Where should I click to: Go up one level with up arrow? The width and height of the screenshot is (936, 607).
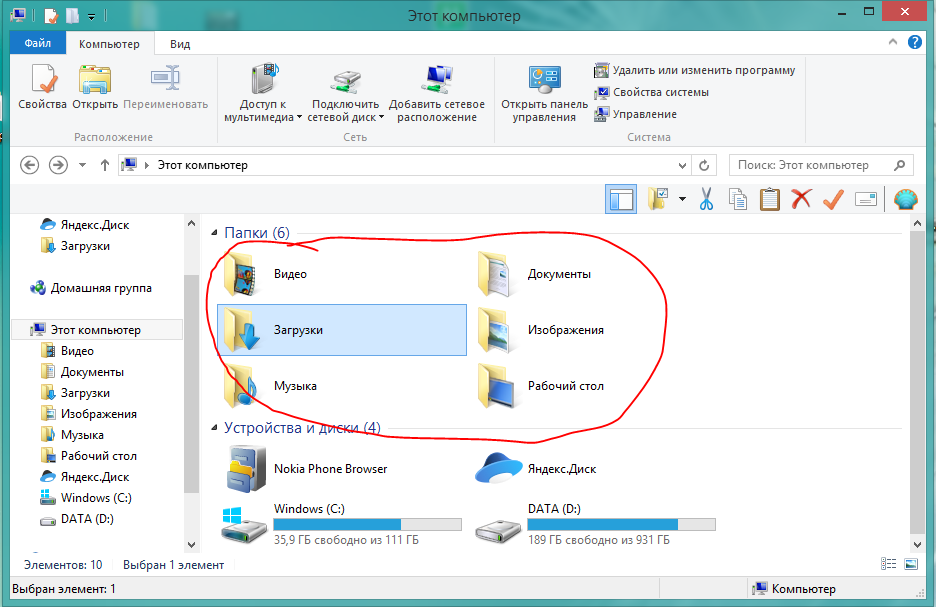[104, 165]
